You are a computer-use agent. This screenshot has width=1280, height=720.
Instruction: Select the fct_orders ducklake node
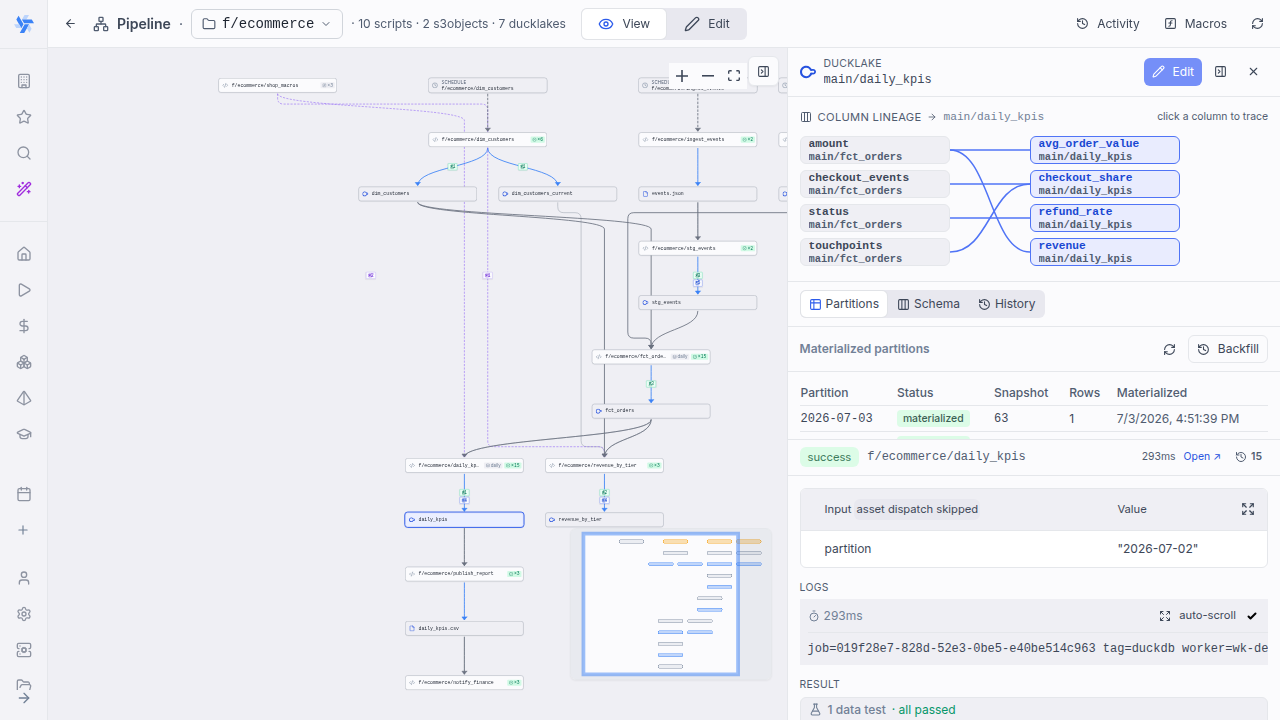coord(651,411)
